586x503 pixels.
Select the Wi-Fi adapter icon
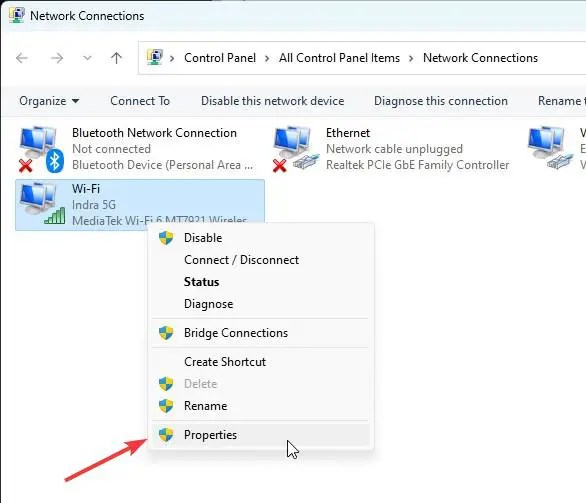point(42,204)
